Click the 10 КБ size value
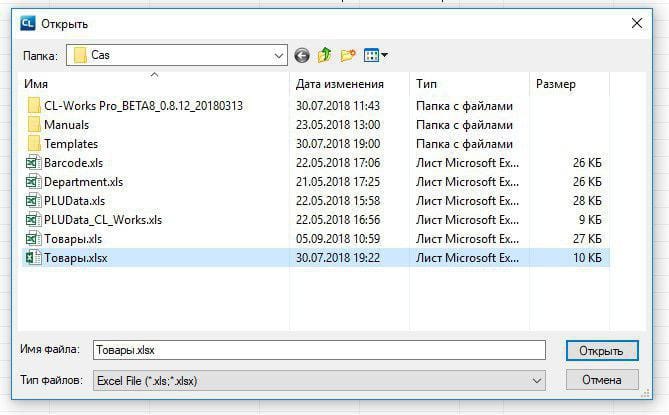The height and width of the screenshot is (415, 669). 587,258
